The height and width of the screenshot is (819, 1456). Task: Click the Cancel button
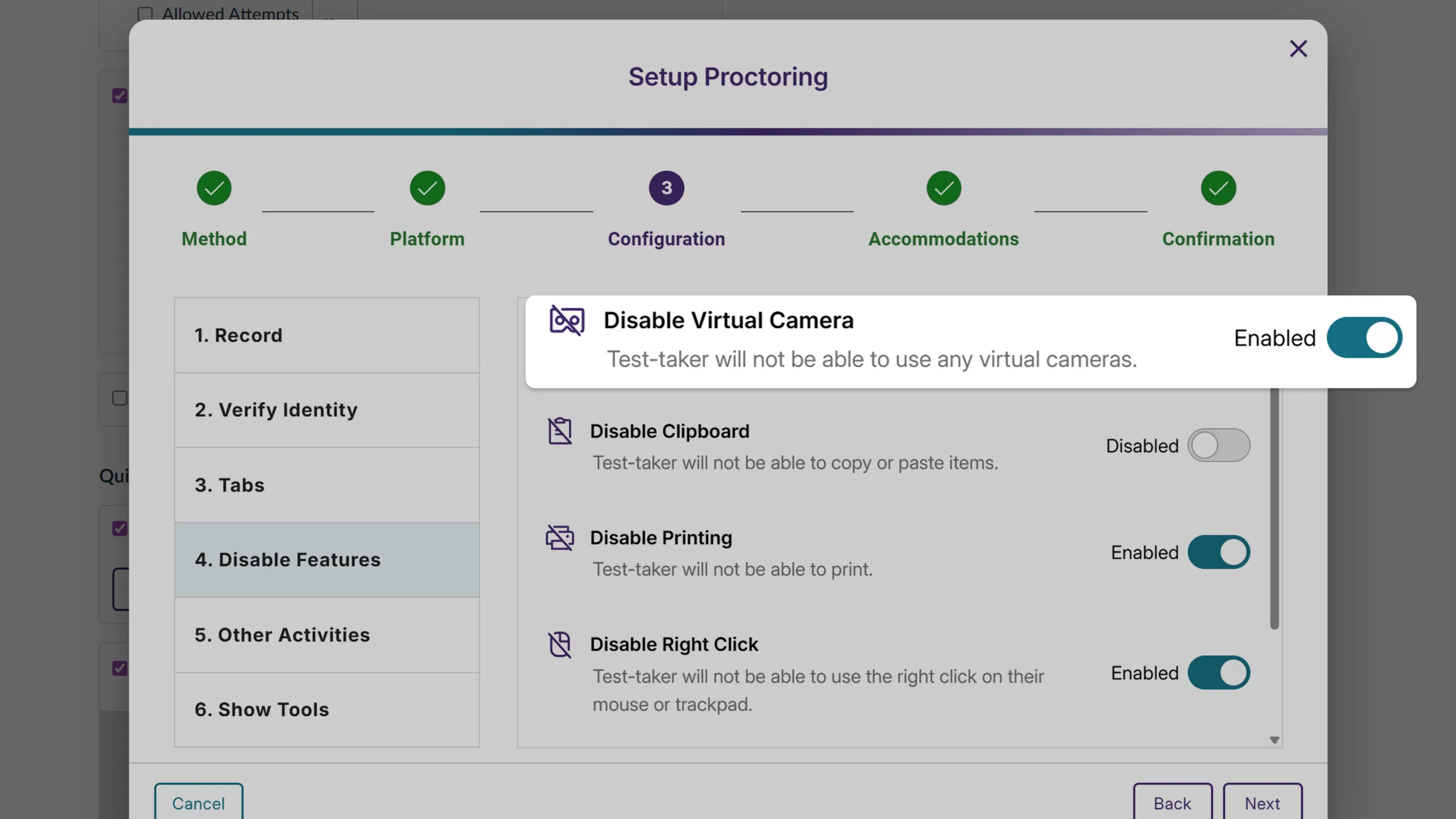198,803
